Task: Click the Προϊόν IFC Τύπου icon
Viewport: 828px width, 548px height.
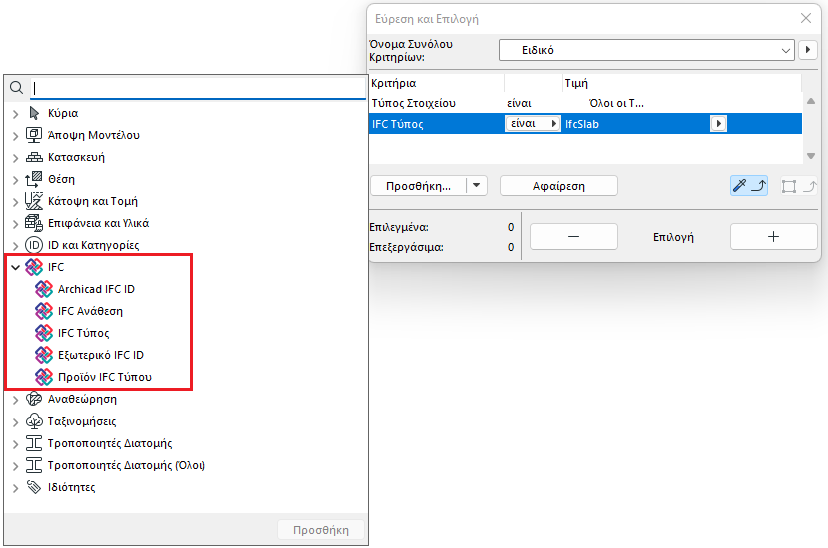Action: 44,377
